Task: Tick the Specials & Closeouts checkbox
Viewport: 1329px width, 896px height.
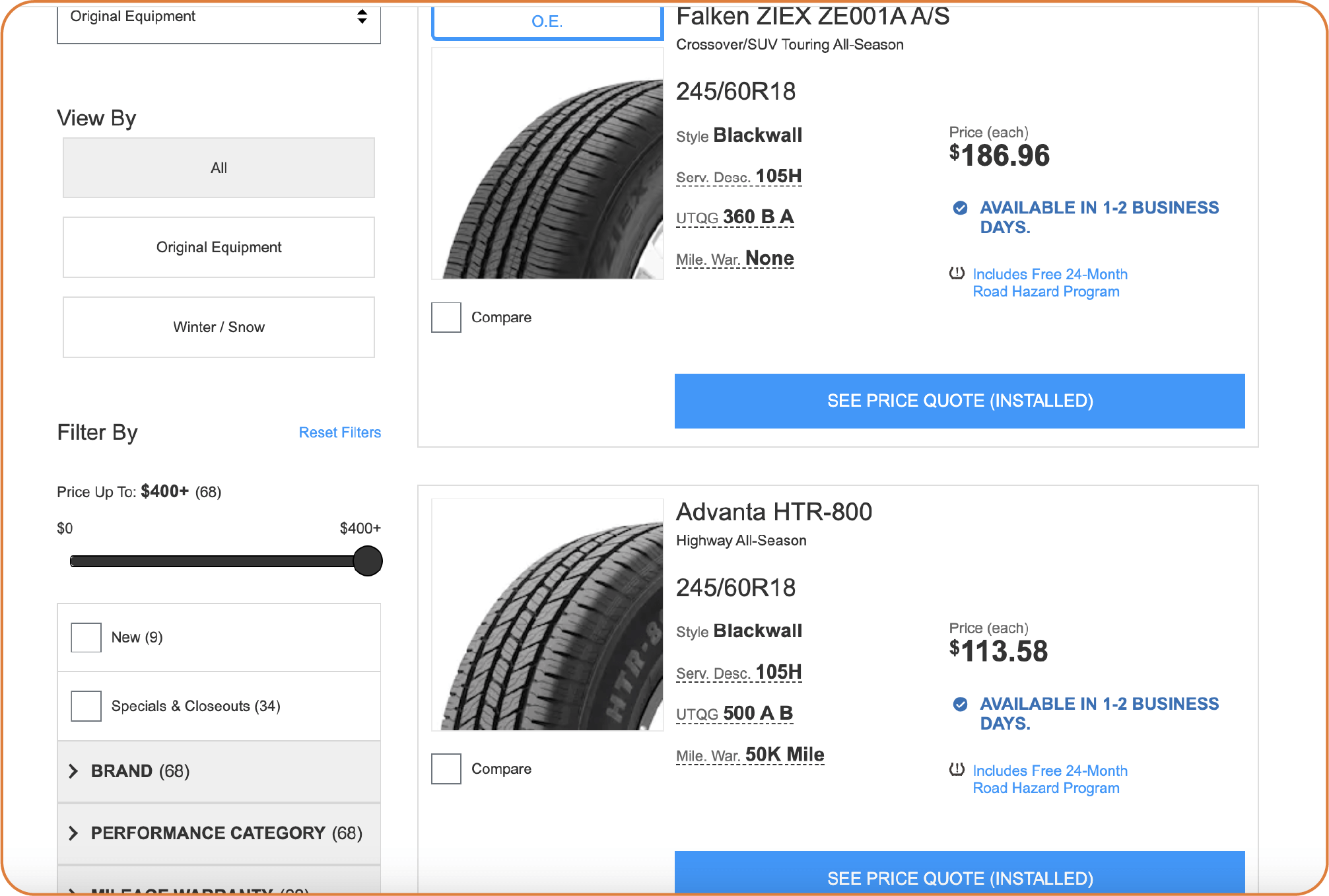Action: click(86, 706)
